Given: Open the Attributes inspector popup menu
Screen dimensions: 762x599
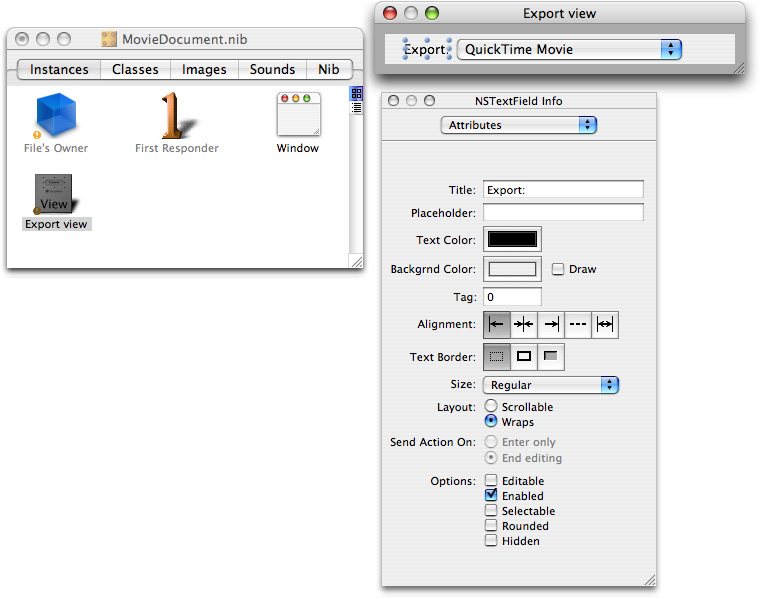Looking at the screenshot, I should pyautogui.click(x=519, y=125).
